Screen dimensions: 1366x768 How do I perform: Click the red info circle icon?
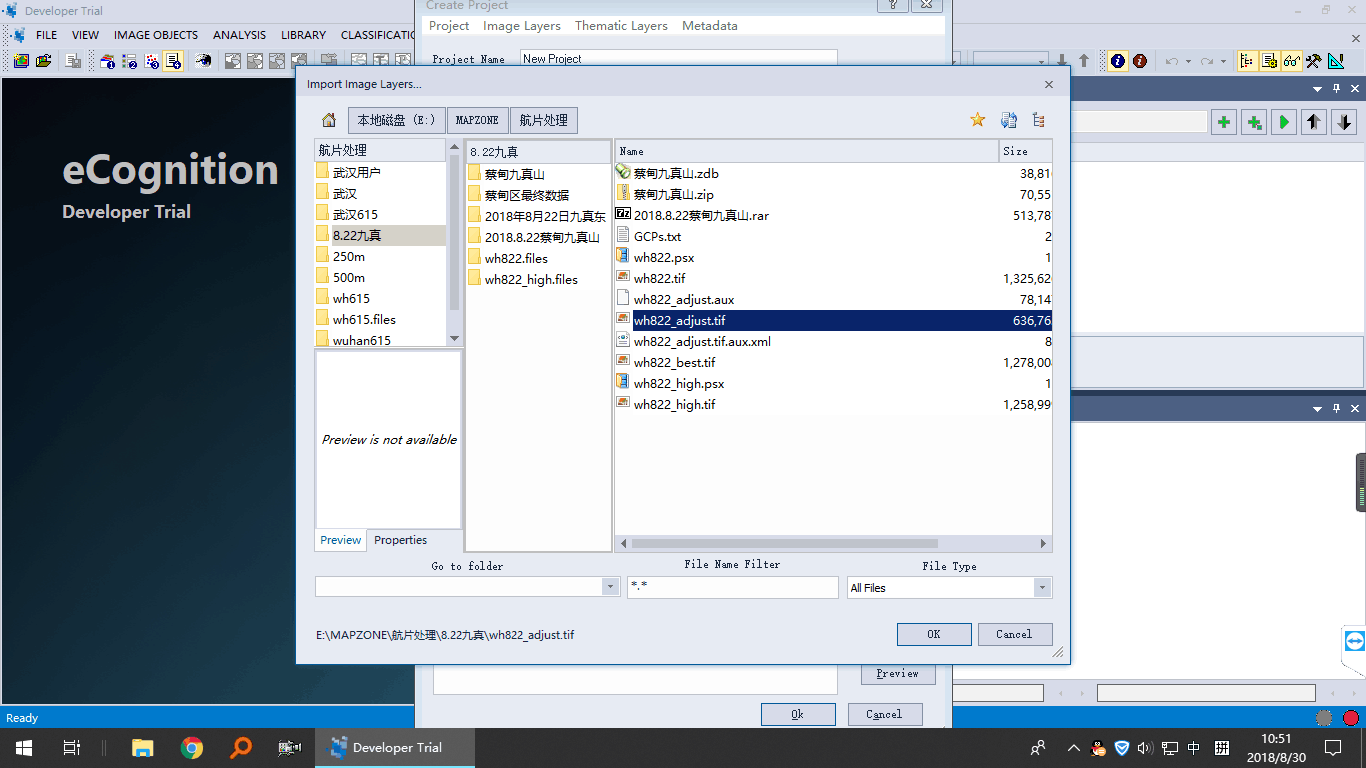pyautogui.click(x=1140, y=61)
